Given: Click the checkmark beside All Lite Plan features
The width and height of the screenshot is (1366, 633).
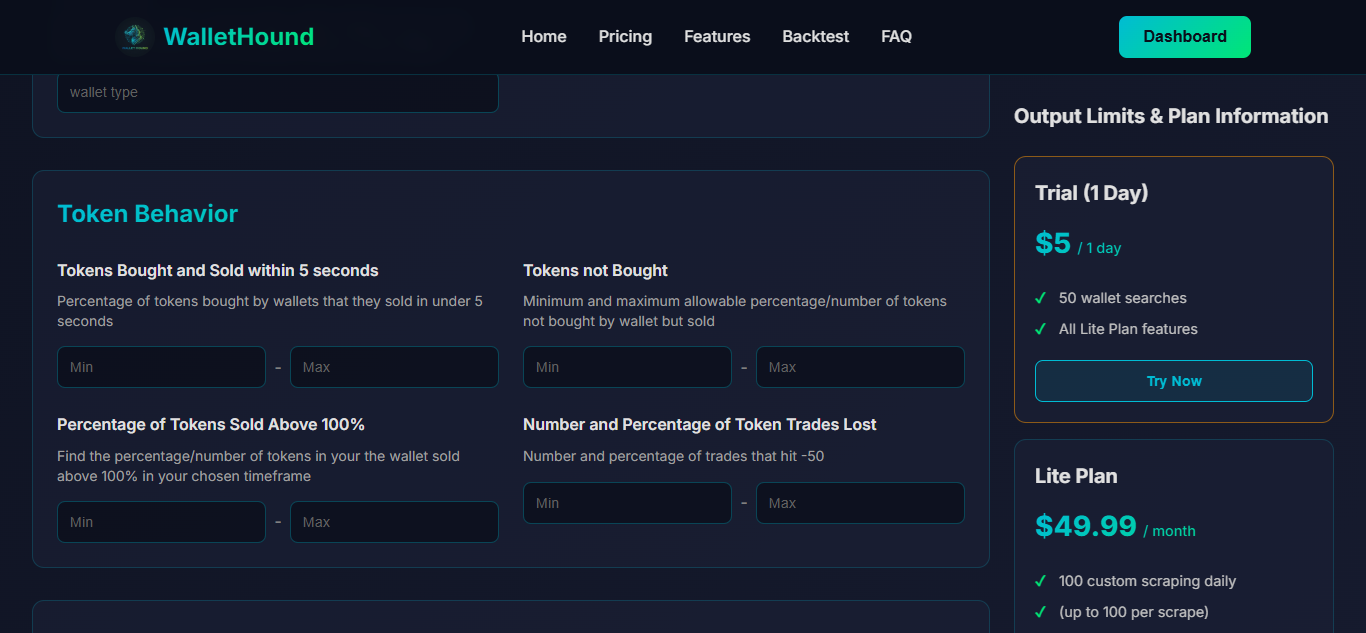Looking at the screenshot, I should pyautogui.click(x=1041, y=329).
